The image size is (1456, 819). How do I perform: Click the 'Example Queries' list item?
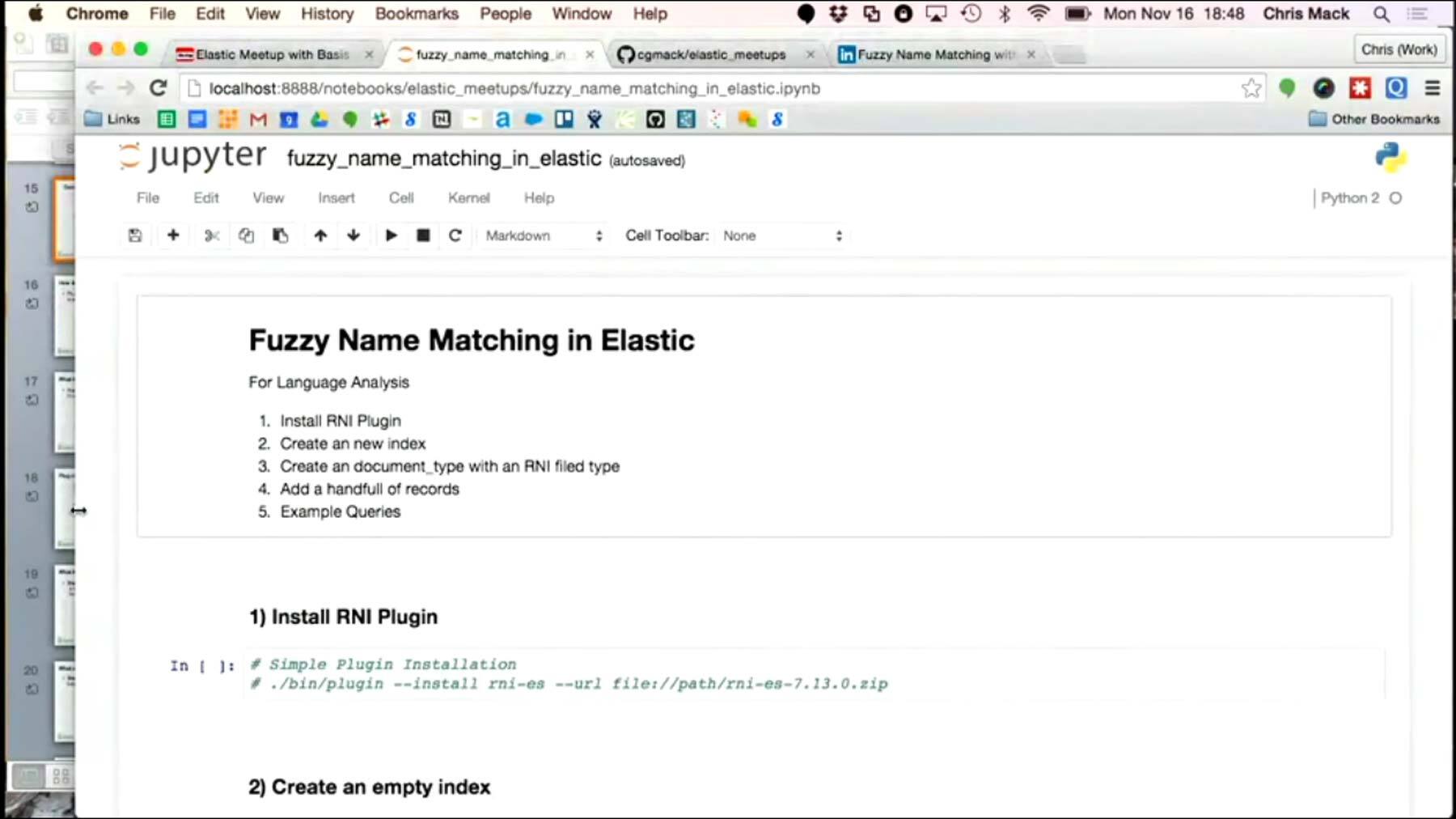[340, 511]
